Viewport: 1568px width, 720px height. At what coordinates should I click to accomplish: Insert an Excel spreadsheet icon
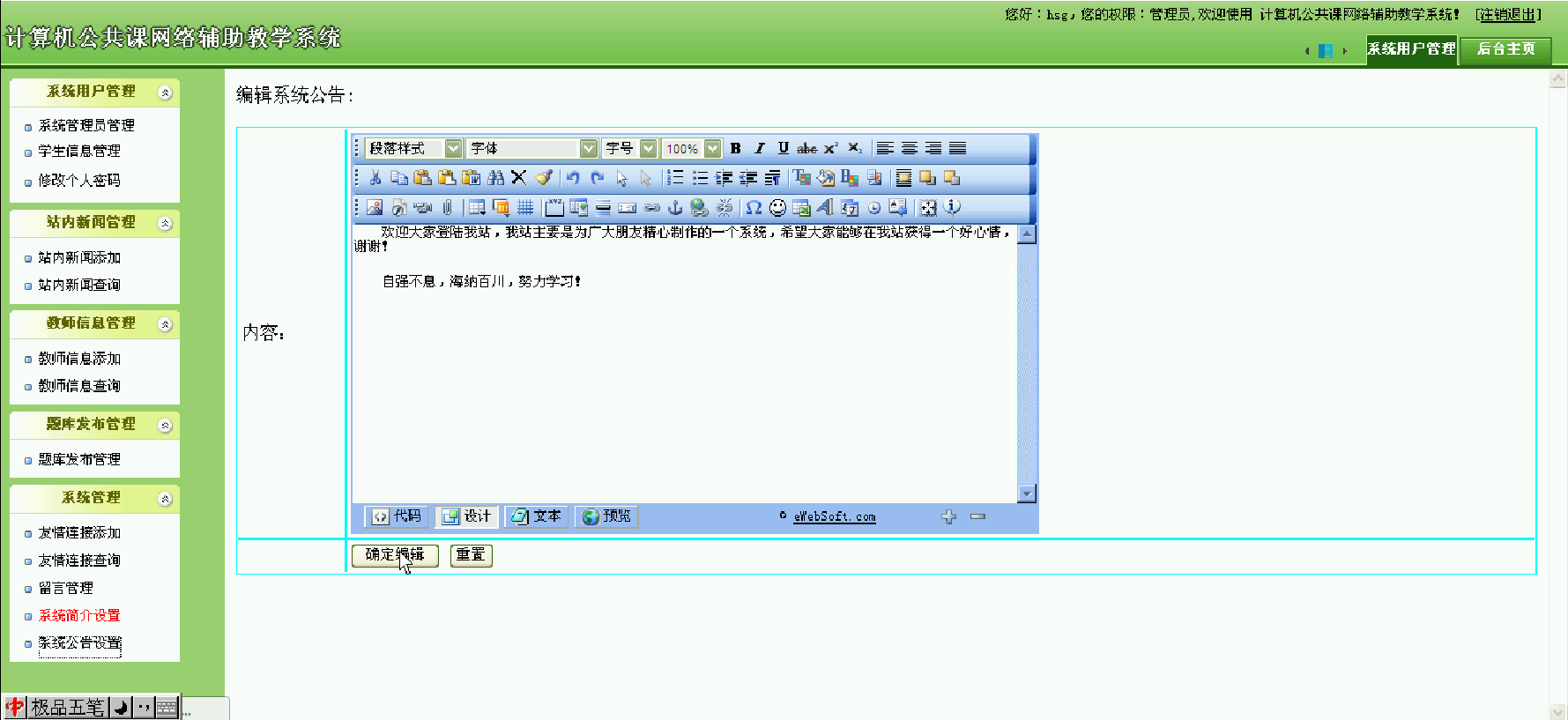point(801,208)
